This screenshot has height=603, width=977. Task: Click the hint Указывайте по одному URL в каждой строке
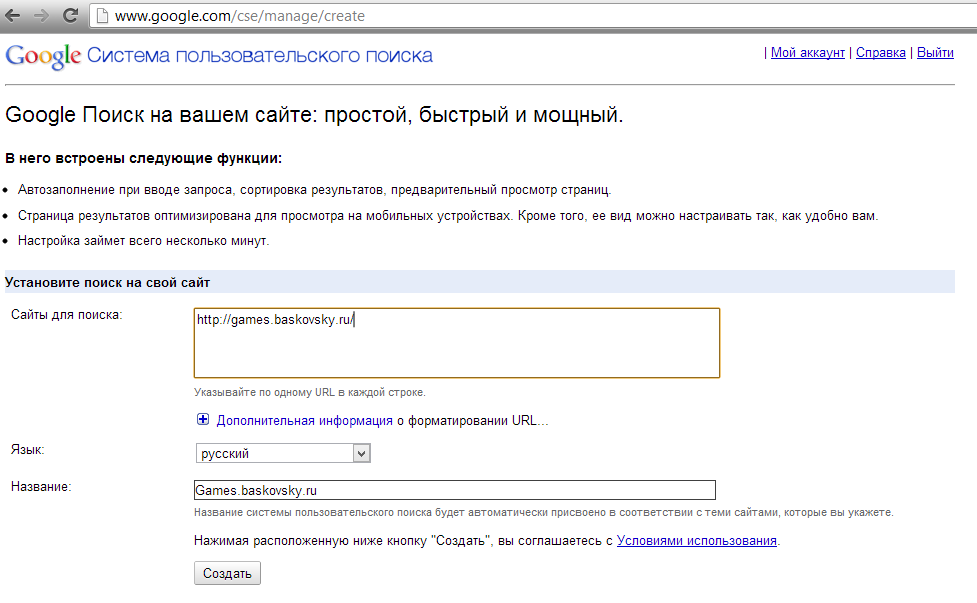pyautogui.click(x=310, y=392)
